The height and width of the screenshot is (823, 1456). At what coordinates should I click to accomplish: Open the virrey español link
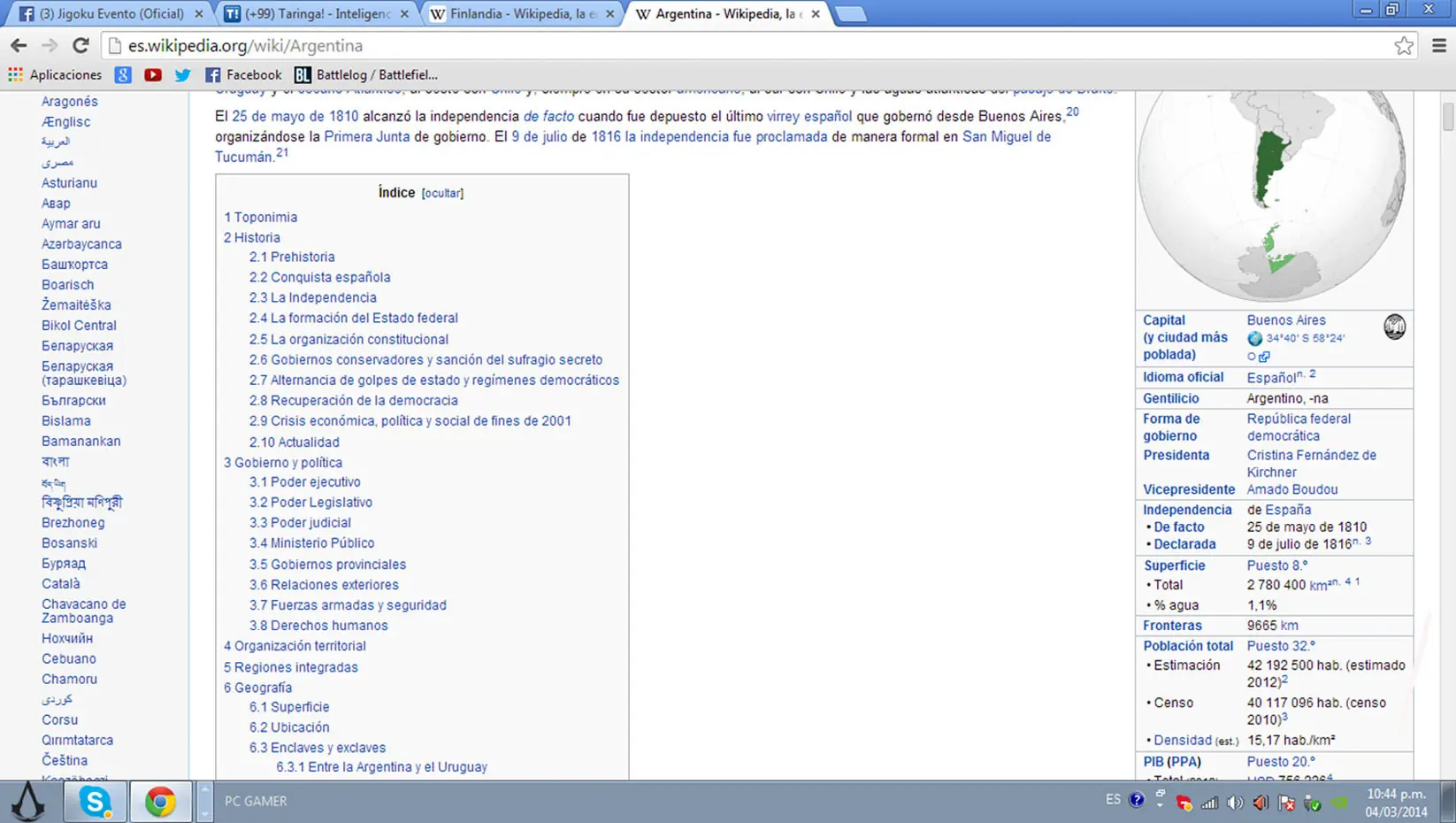809,116
